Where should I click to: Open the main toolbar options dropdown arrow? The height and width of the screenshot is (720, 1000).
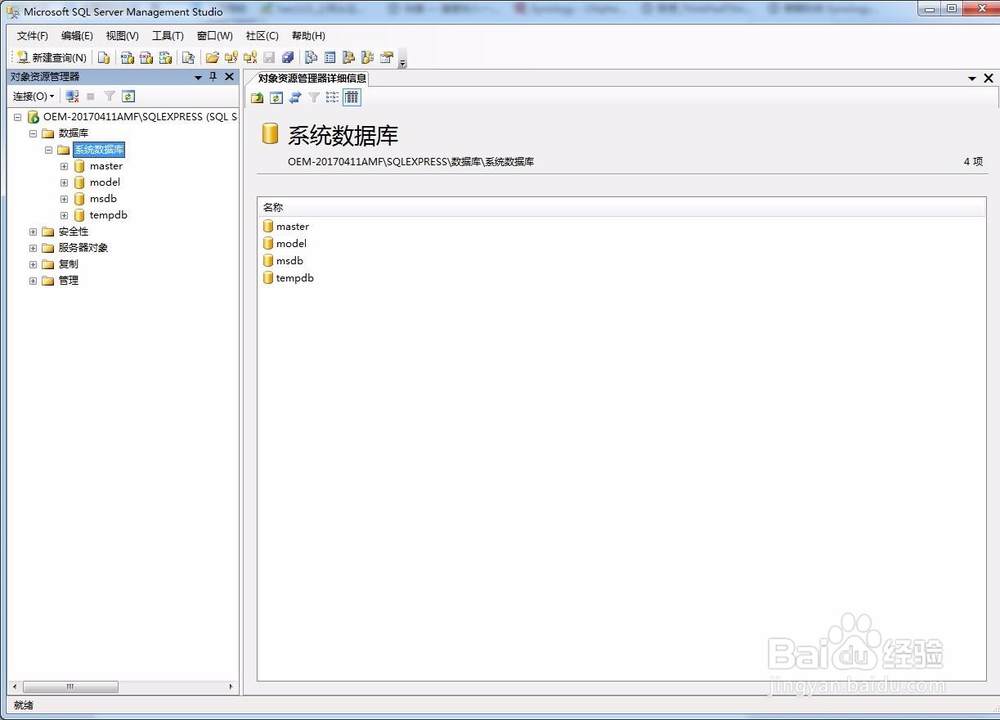coord(402,60)
